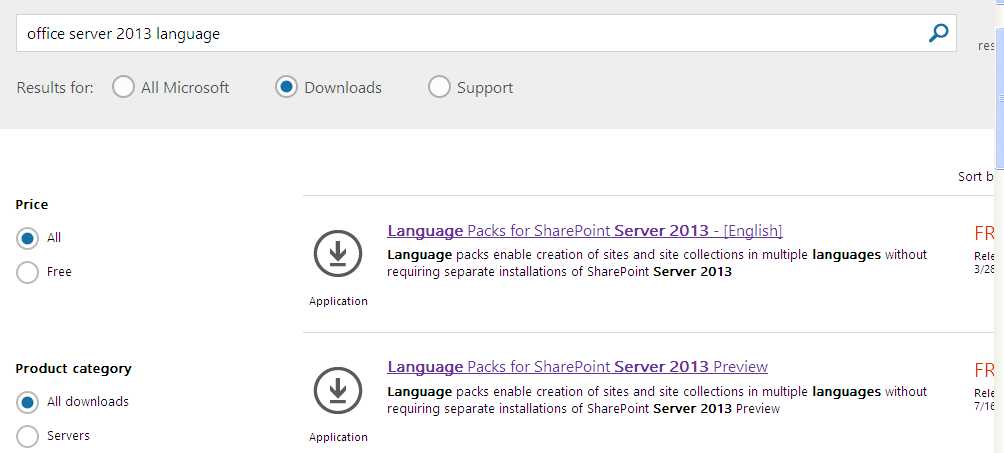Click download icon for SharePoint Server 2013 English
The height and width of the screenshot is (453, 1004).
tap(338, 254)
